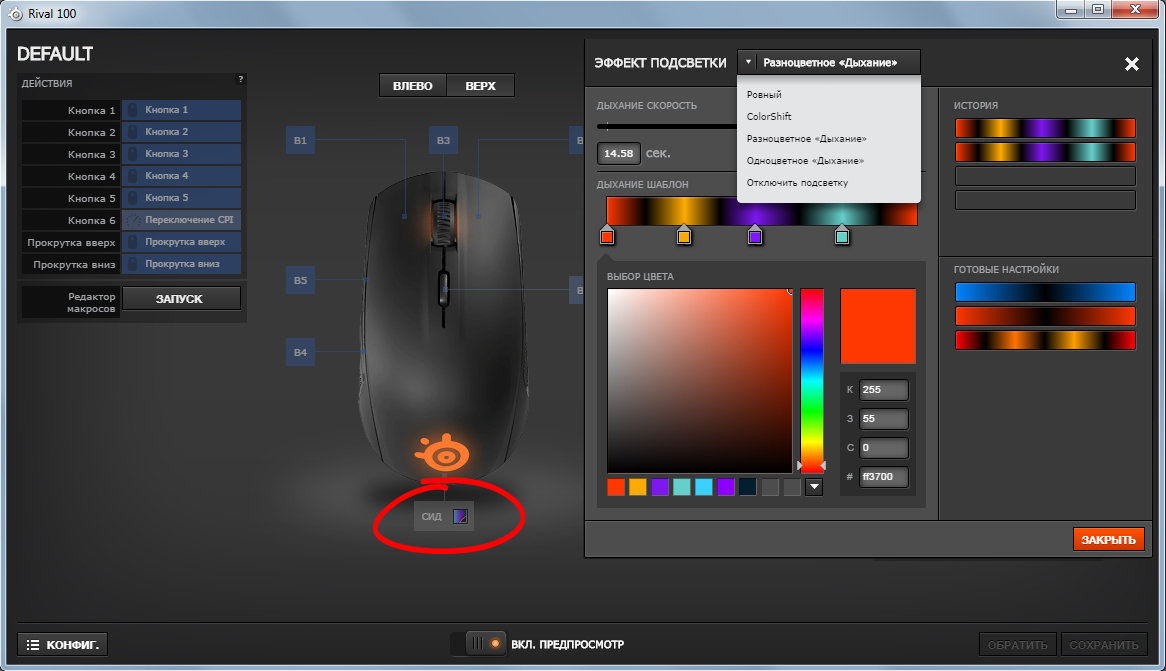Launch macro editor with ЗАПУСК button

pyautogui.click(x=179, y=299)
